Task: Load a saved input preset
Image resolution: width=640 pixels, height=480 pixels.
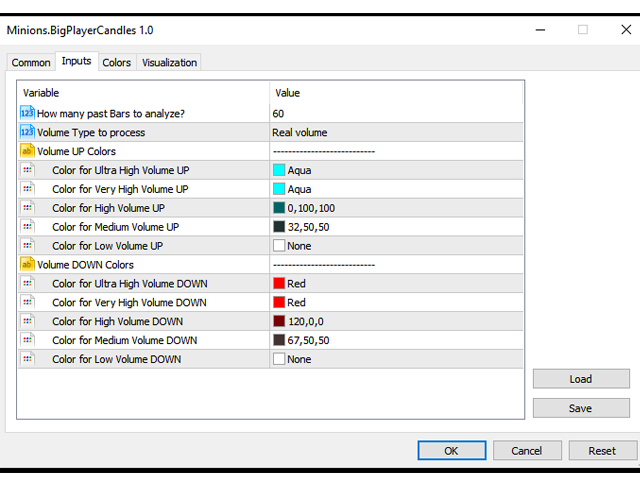Action: coord(581,379)
